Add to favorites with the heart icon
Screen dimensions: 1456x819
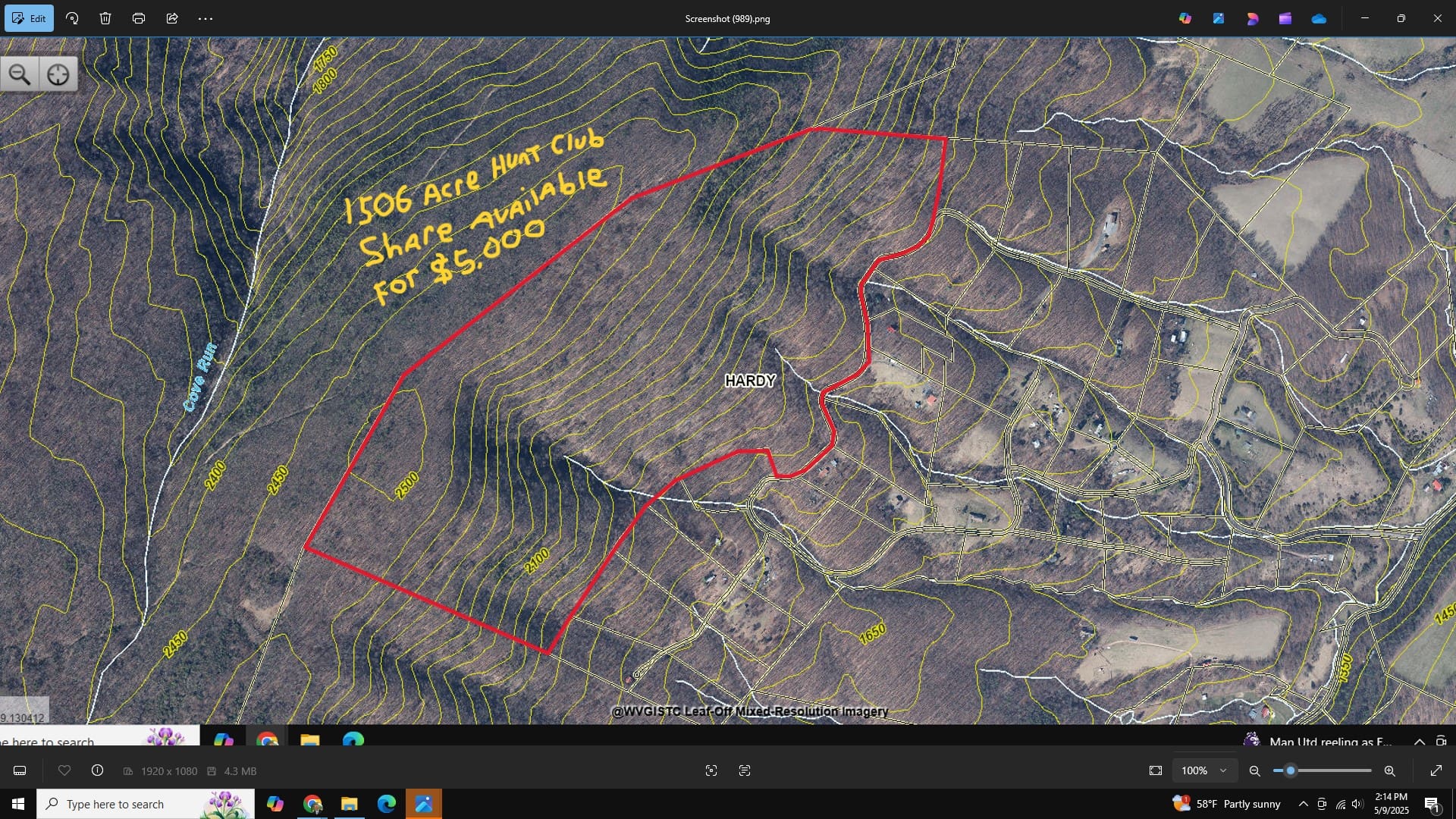click(x=64, y=770)
